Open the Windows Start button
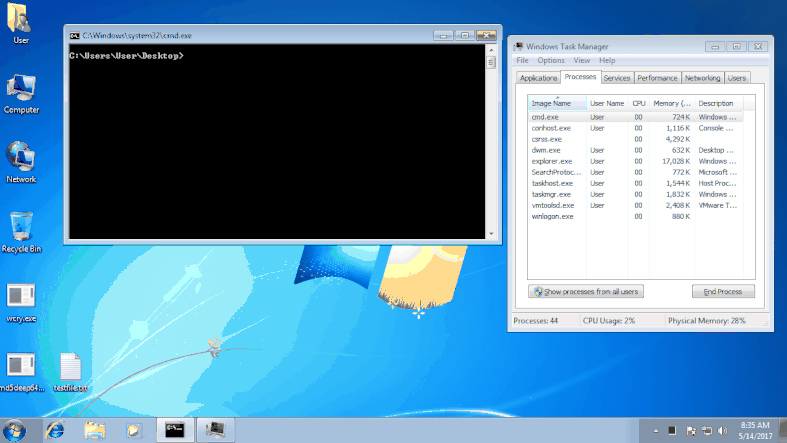Viewport: 787px width, 443px height. tap(14, 430)
